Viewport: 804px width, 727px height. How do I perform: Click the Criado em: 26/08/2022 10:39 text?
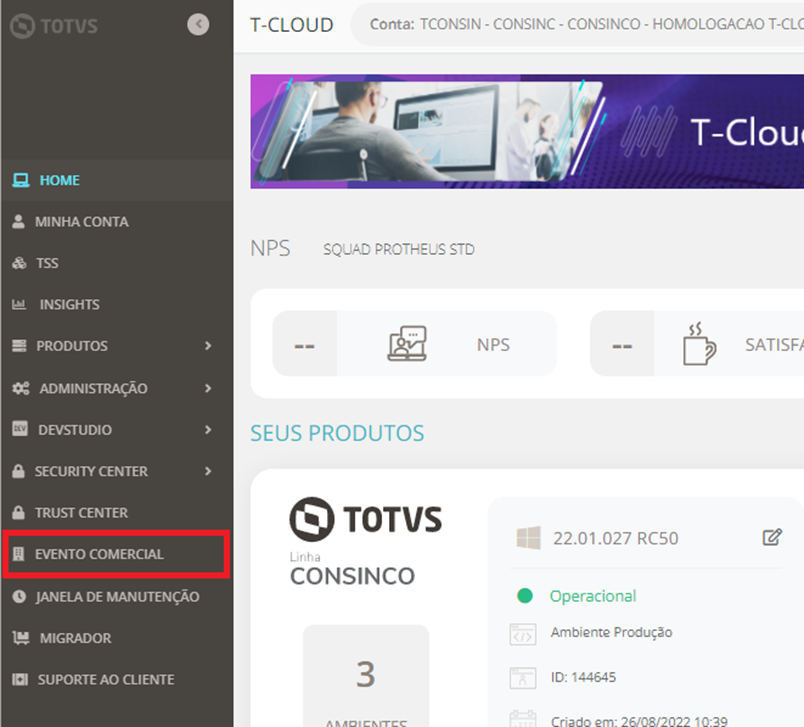[639, 720]
